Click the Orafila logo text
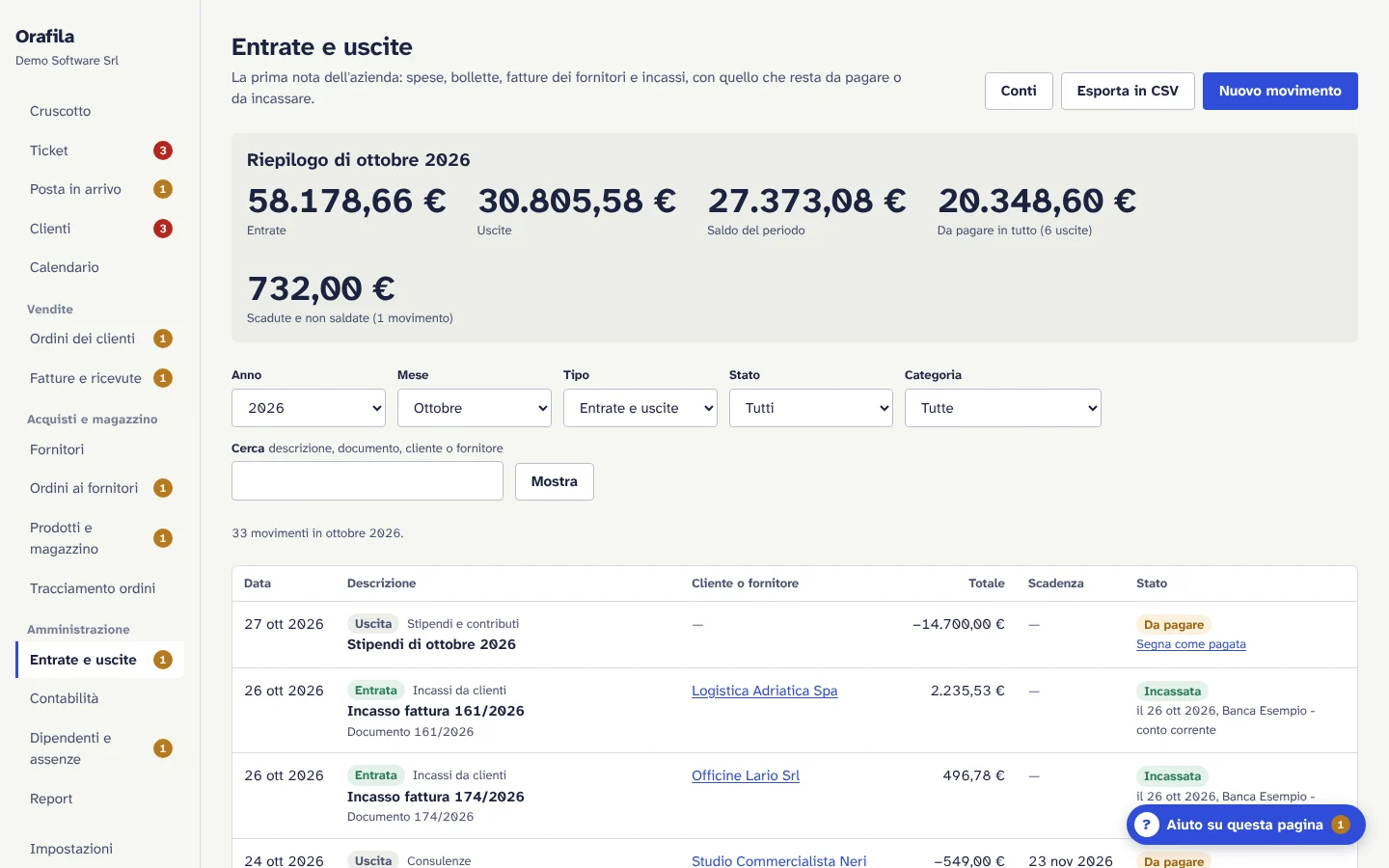Image resolution: width=1389 pixels, height=868 pixels. pyautogui.click(x=44, y=37)
